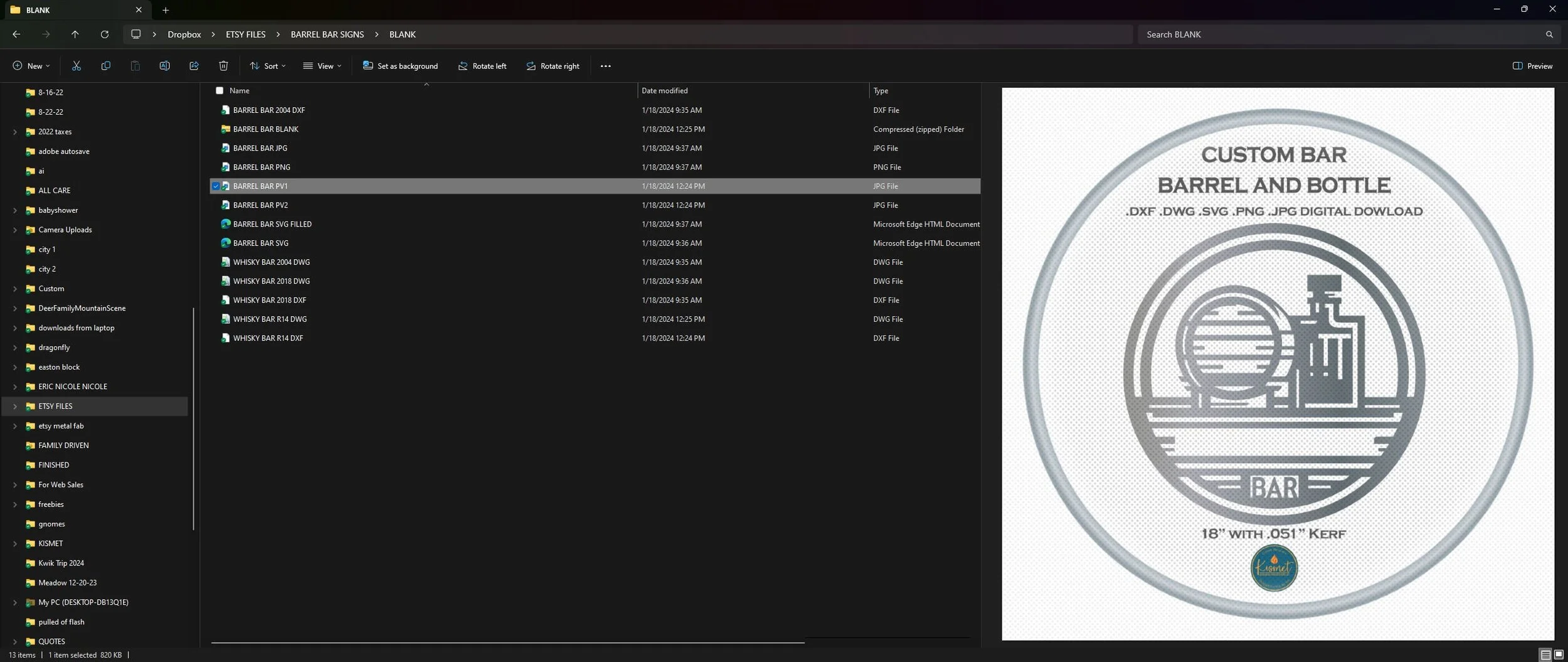Close the BLANK tab
Screen dimensions: 1568x662
139,10
